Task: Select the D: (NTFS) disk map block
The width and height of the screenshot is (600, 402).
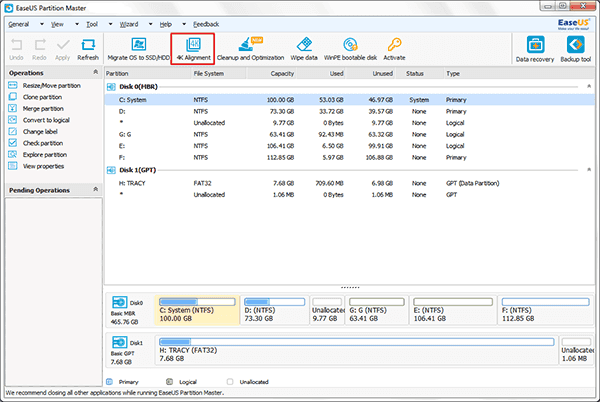Action: [x=274, y=310]
